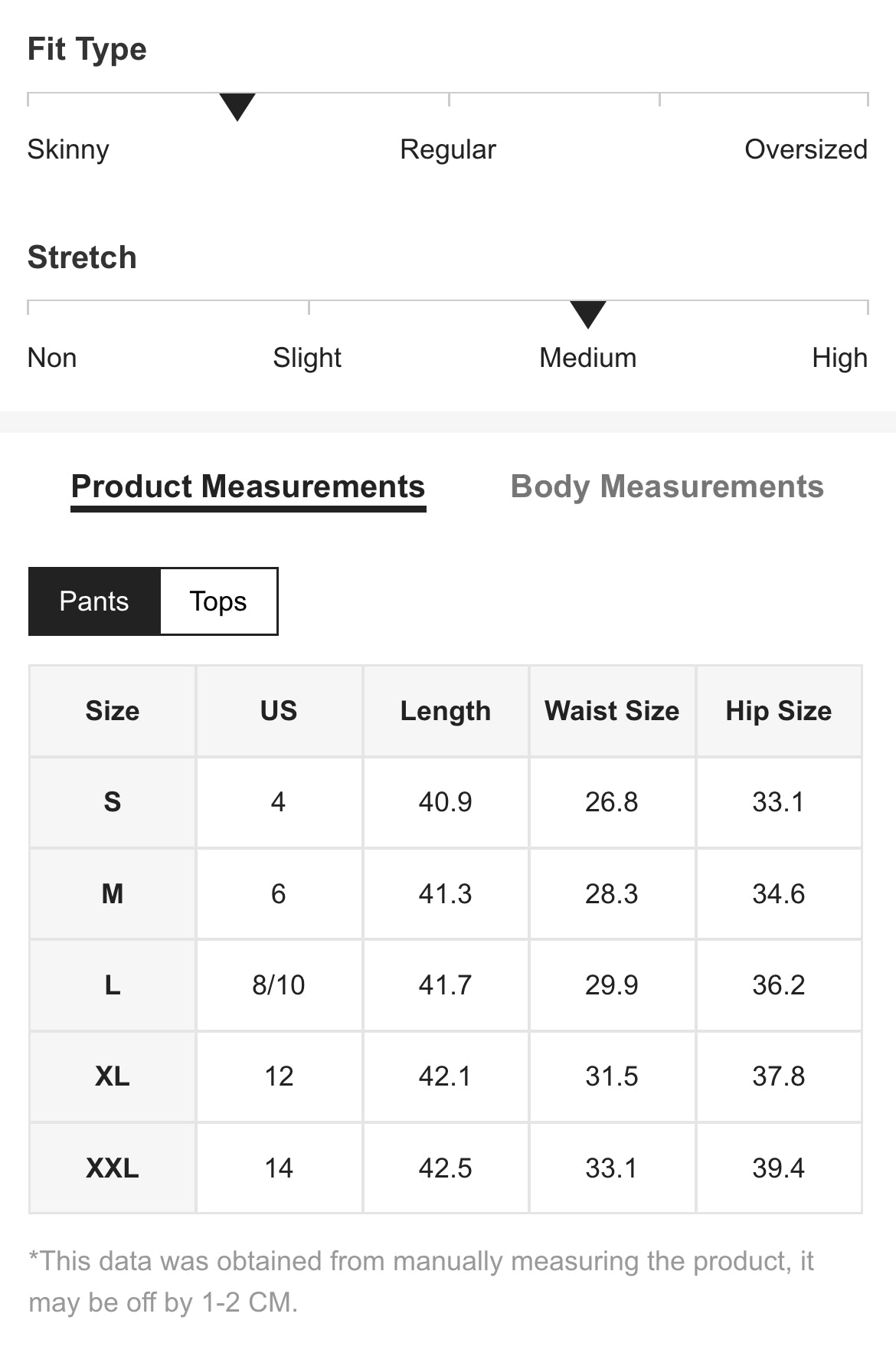This screenshot has height=1366, width=896.
Task: Click the Length column header
Action: [x=445, y=711]
